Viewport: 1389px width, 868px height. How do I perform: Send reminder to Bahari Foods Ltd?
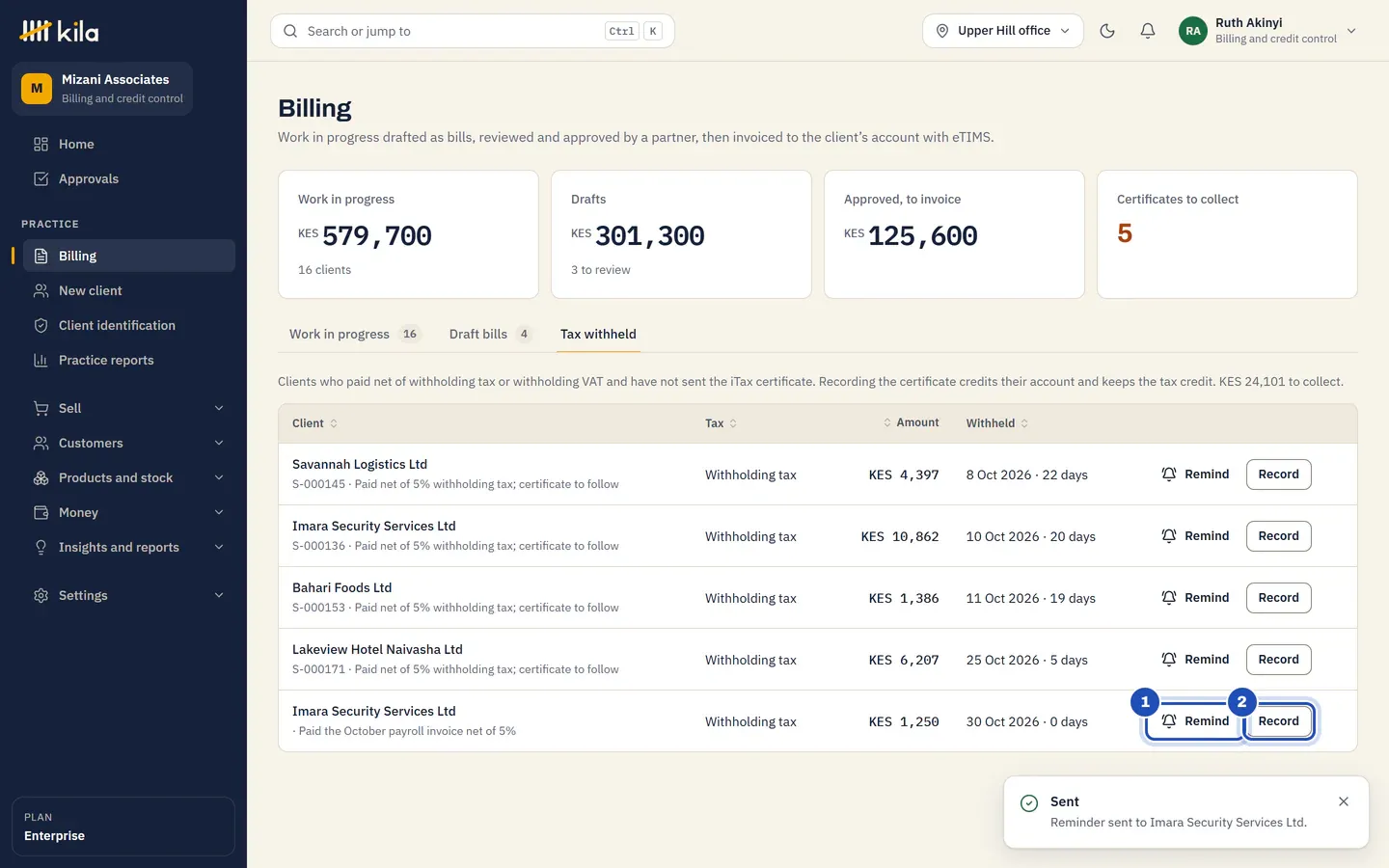tap(1195, 598)
